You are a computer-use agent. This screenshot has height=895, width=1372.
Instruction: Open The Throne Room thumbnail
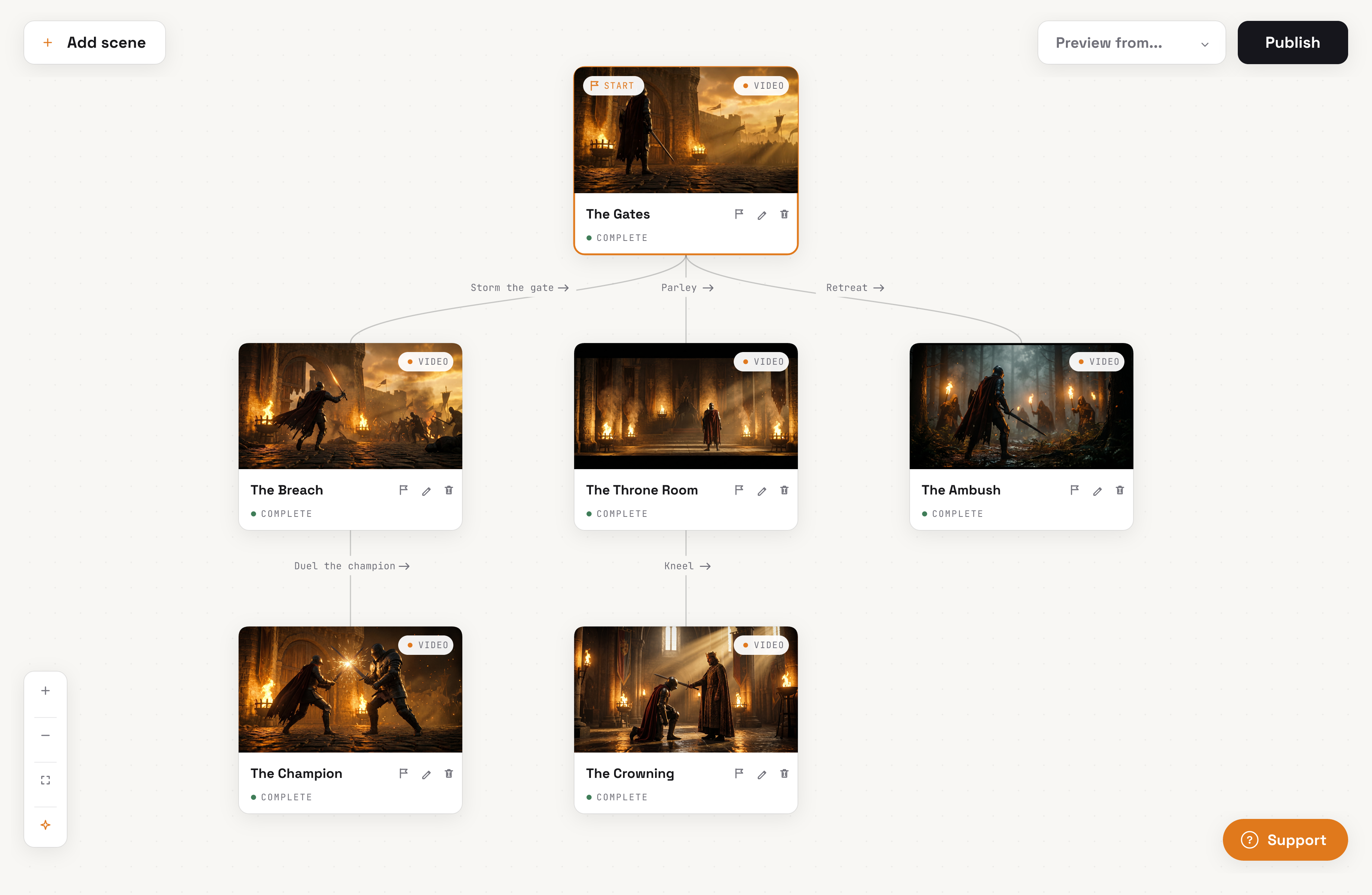pos(686,406)
